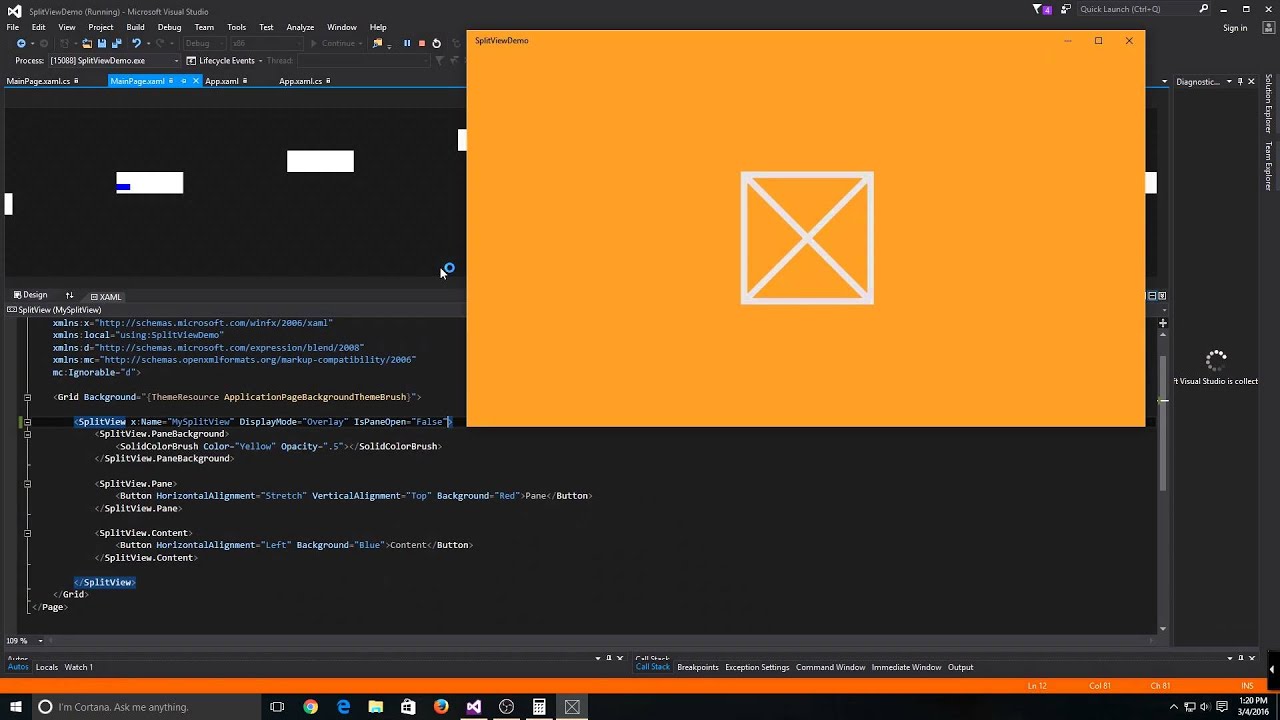Pin the Diagnostic Tools panel
Viewport: 1280px width, 720px height.
click(x=1240, y=81)
